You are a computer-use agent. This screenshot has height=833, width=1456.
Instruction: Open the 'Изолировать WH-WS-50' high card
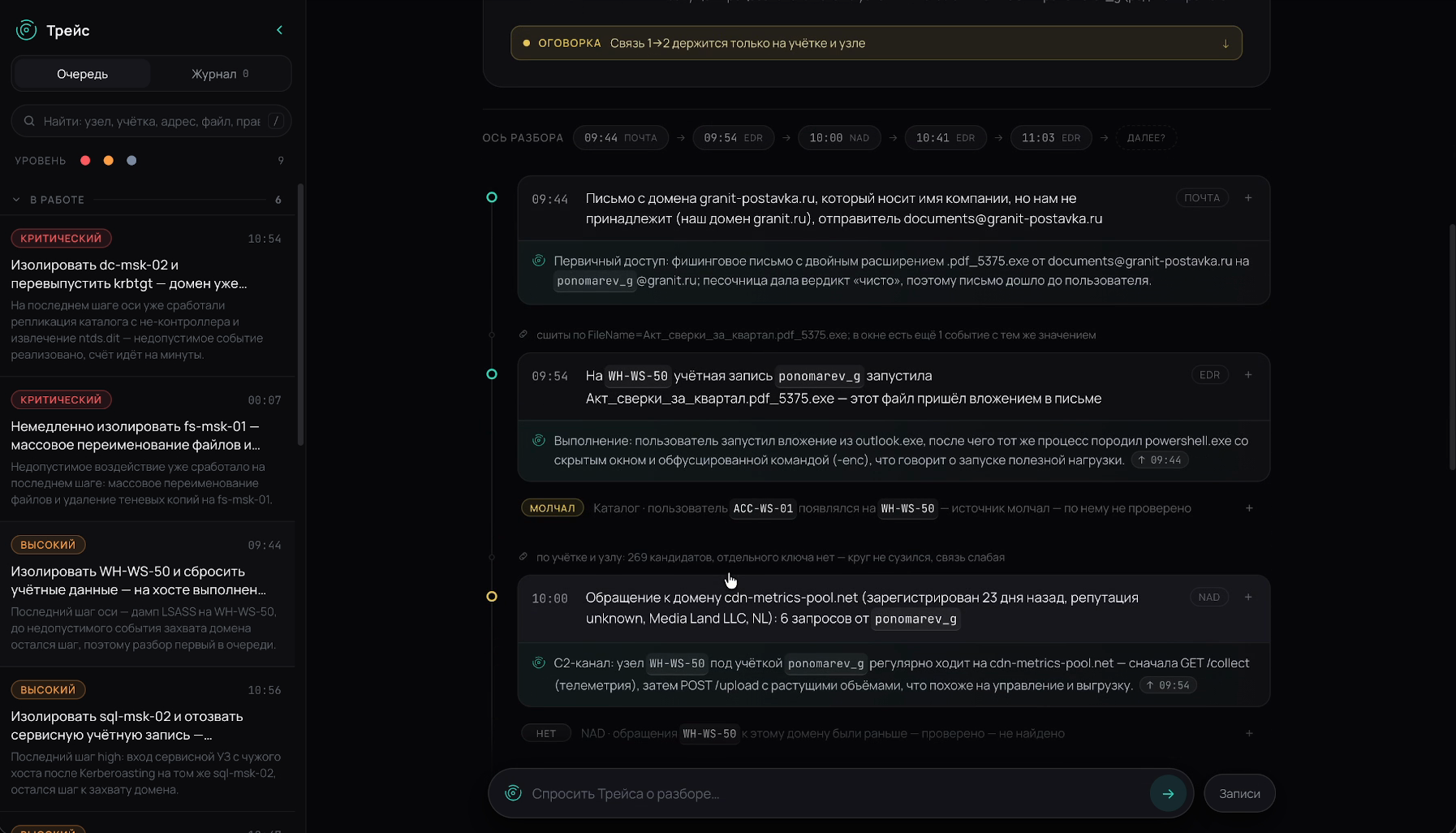point(147,594)
